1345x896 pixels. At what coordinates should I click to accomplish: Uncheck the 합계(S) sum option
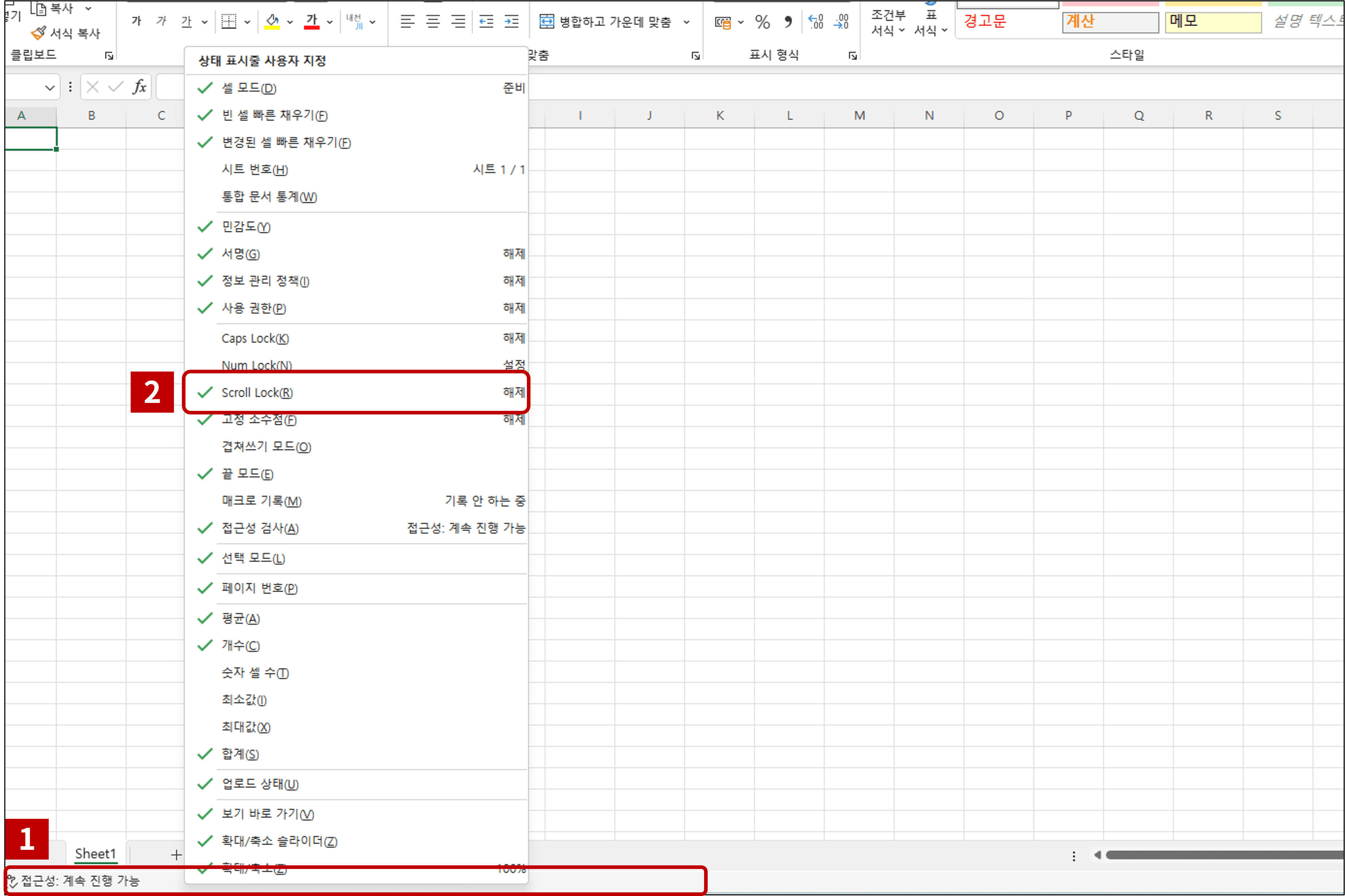(240, 754)
